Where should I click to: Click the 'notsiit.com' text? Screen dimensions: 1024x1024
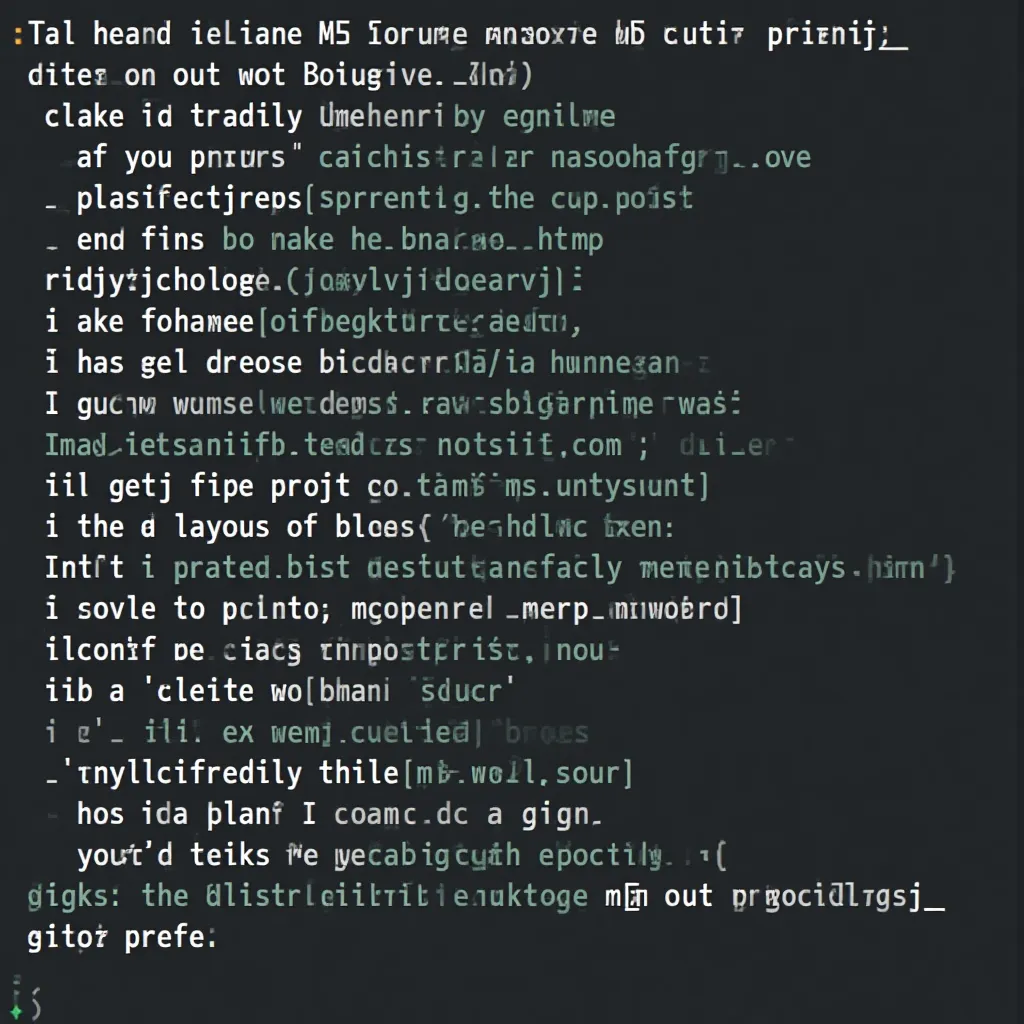tap(529, 445)
